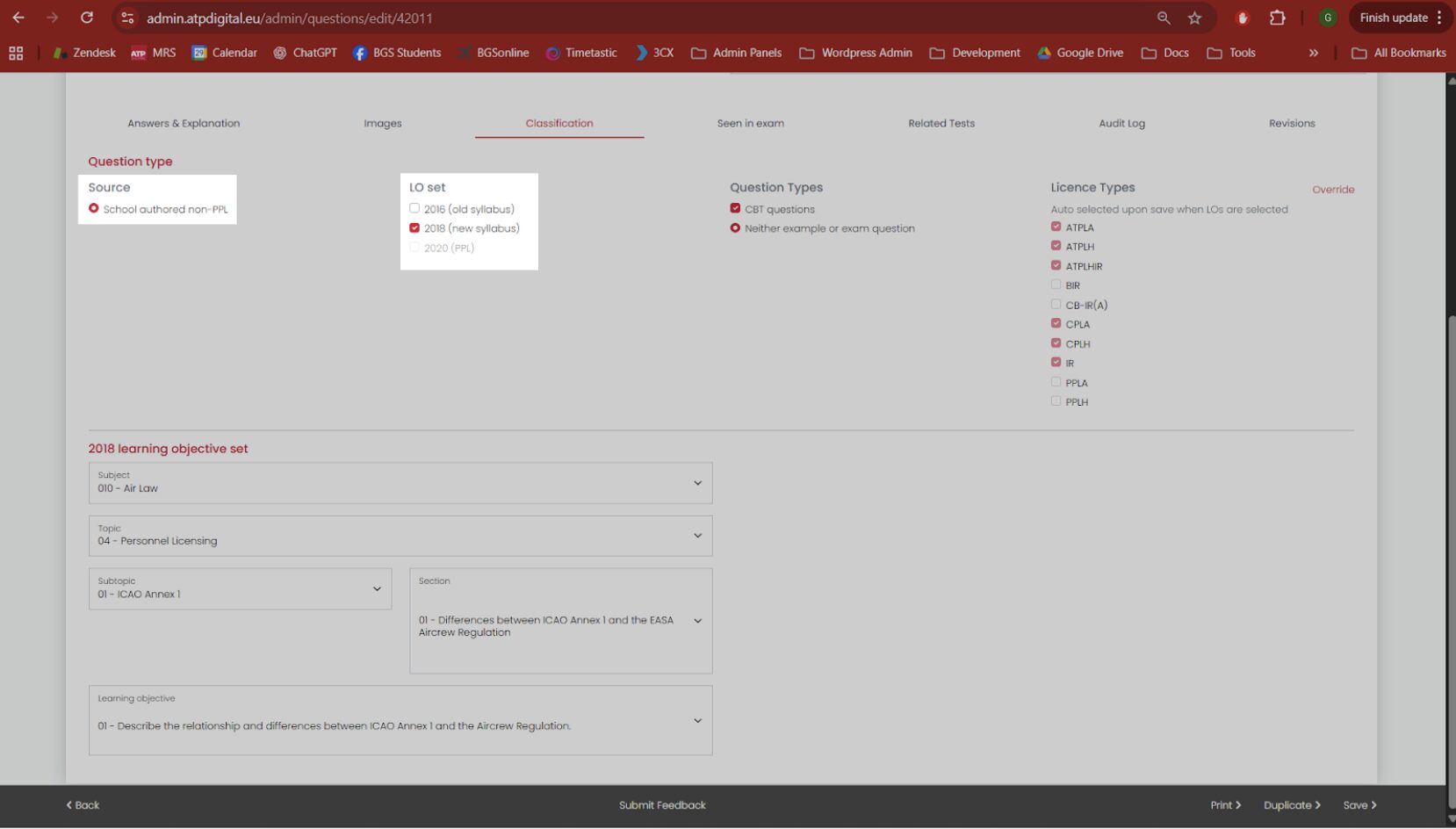Screen dimensions: 1456x829
Task: Open the Topic Personnel Licensing dropdown
Action: click(x=400, y=536)
